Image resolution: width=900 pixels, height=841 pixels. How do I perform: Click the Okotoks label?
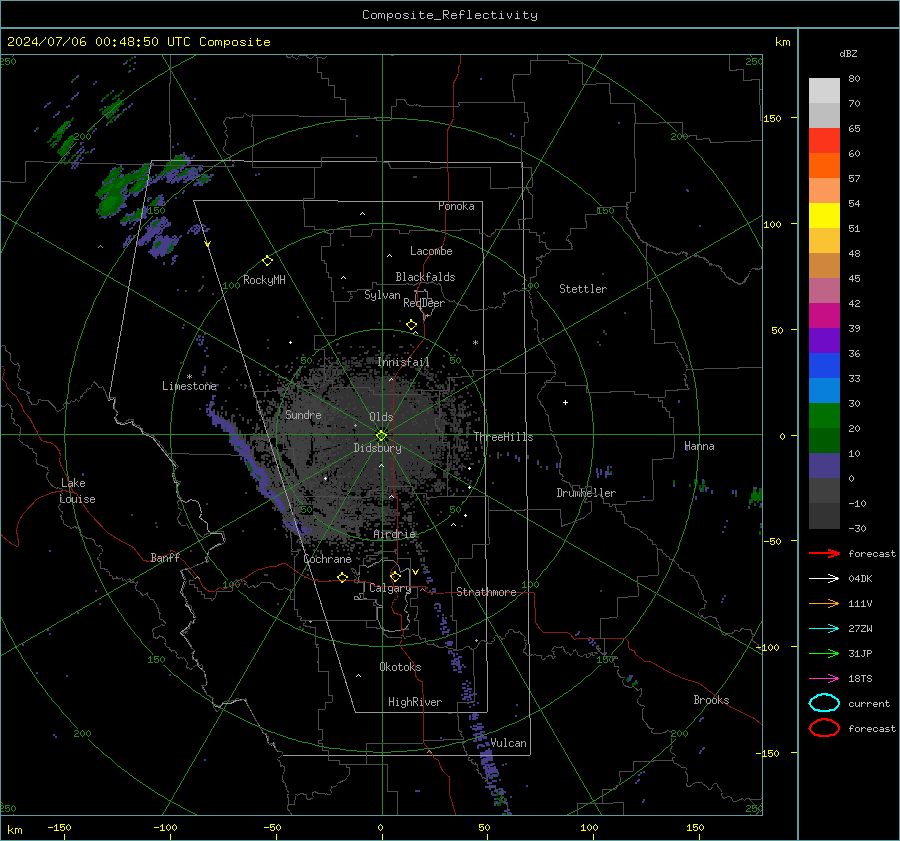(x=400, y=667)
